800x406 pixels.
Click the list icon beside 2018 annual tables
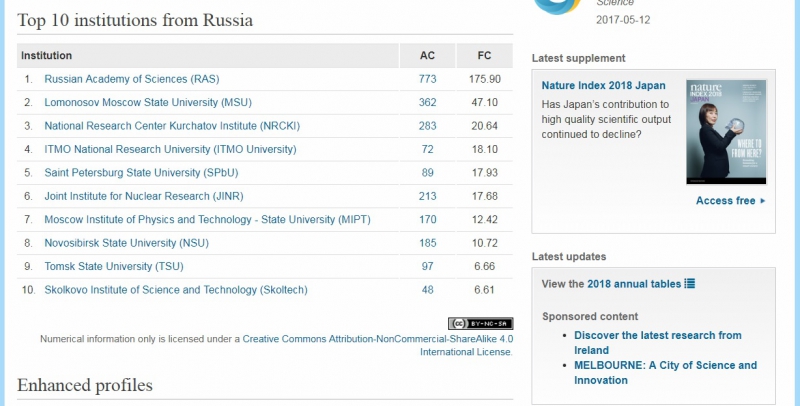tap(690, 284)
